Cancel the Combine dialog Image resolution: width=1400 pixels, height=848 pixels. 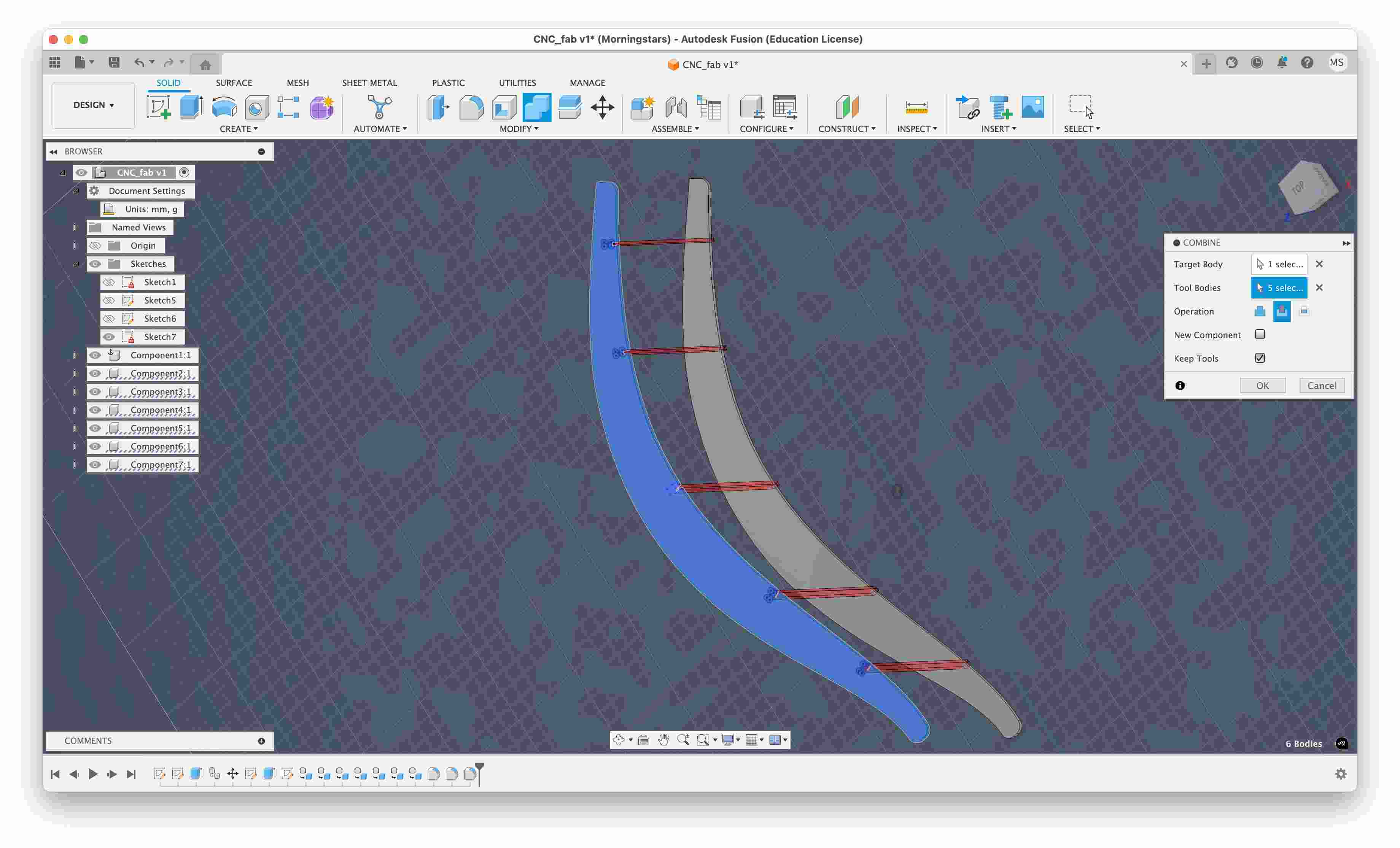click(x=1322, y=386)
